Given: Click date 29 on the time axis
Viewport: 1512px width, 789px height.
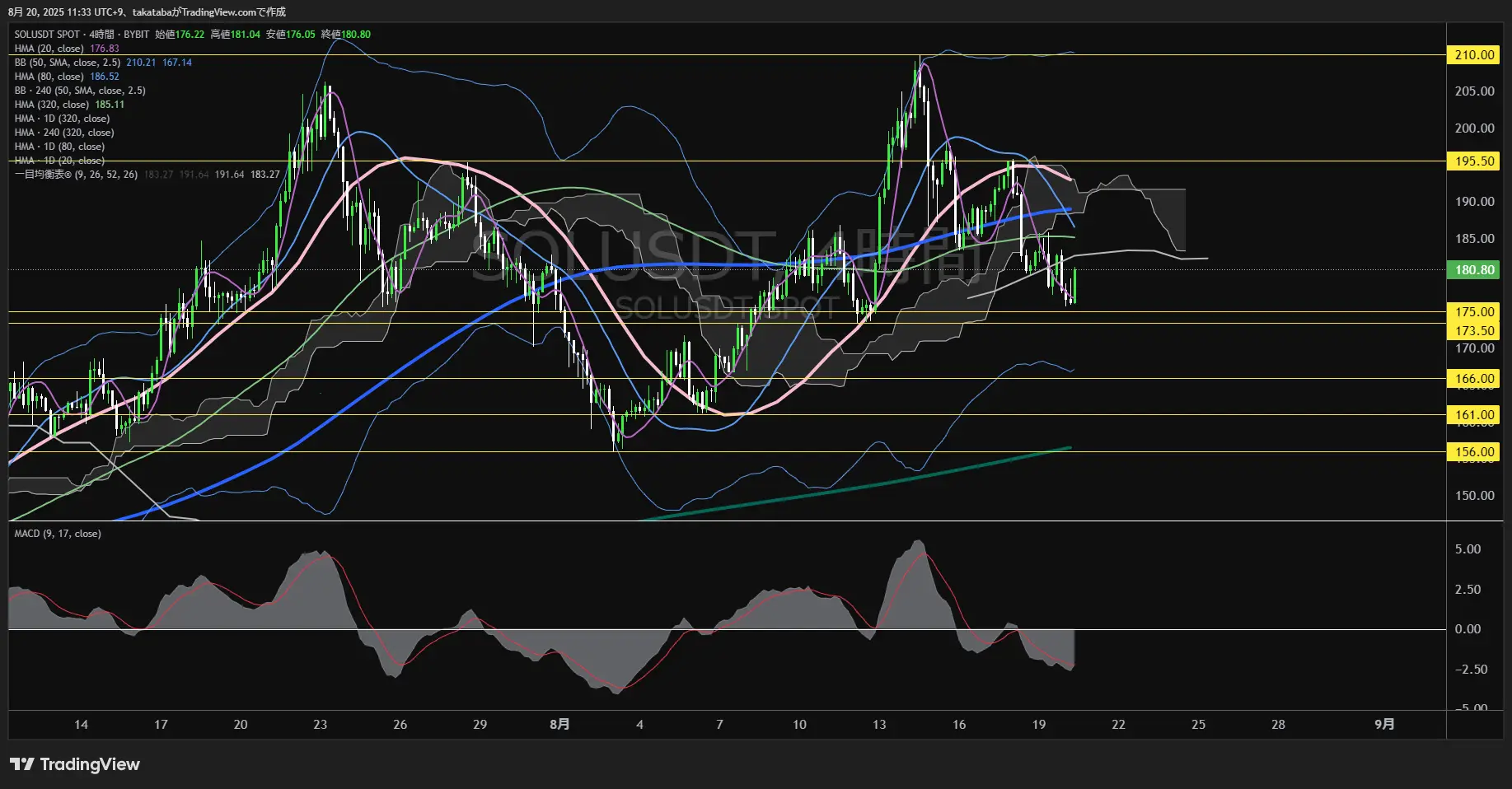Looking at the screenshot, I should point(480,725).
